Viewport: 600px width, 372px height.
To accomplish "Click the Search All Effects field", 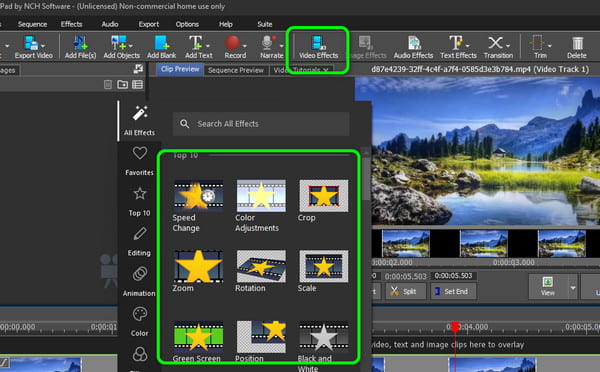I will pos(261,124).
